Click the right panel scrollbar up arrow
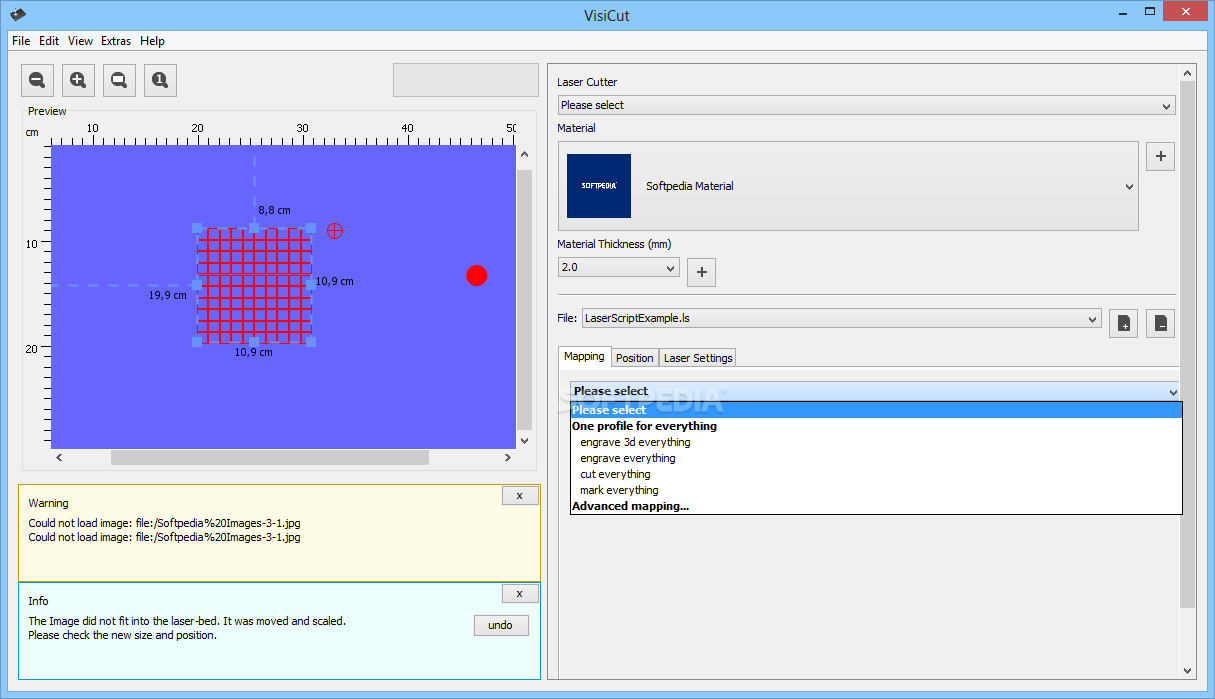Viewport: 1215px width, 699px height. pos(1188,73)
